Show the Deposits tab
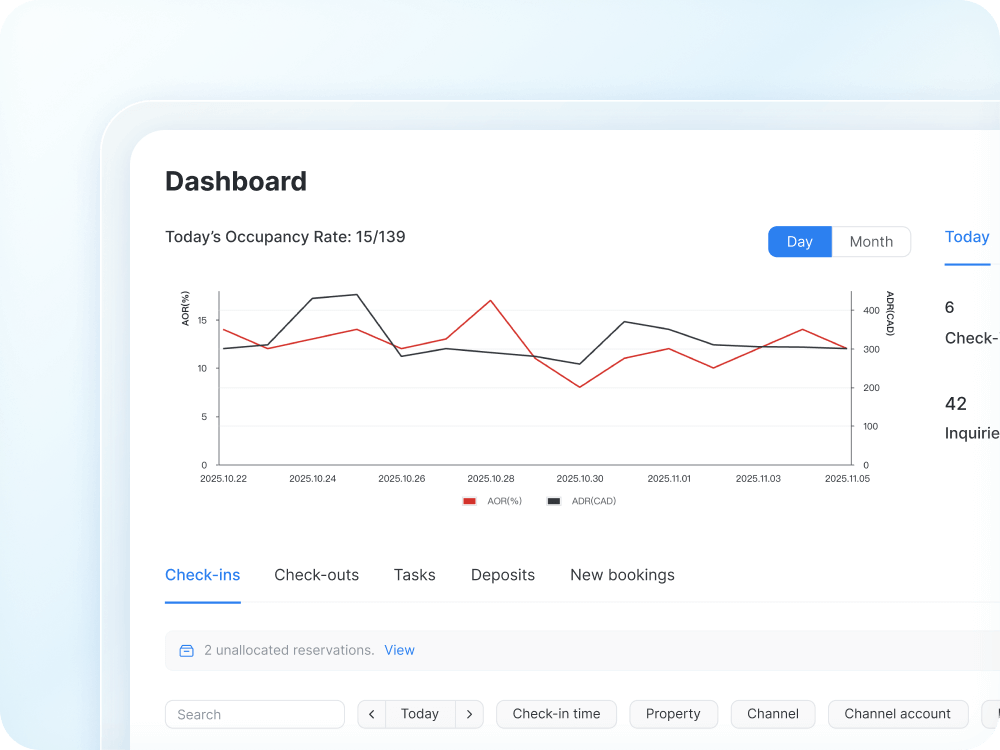Viewport: 1000px width, 750px height. click(x=503, y=575)
